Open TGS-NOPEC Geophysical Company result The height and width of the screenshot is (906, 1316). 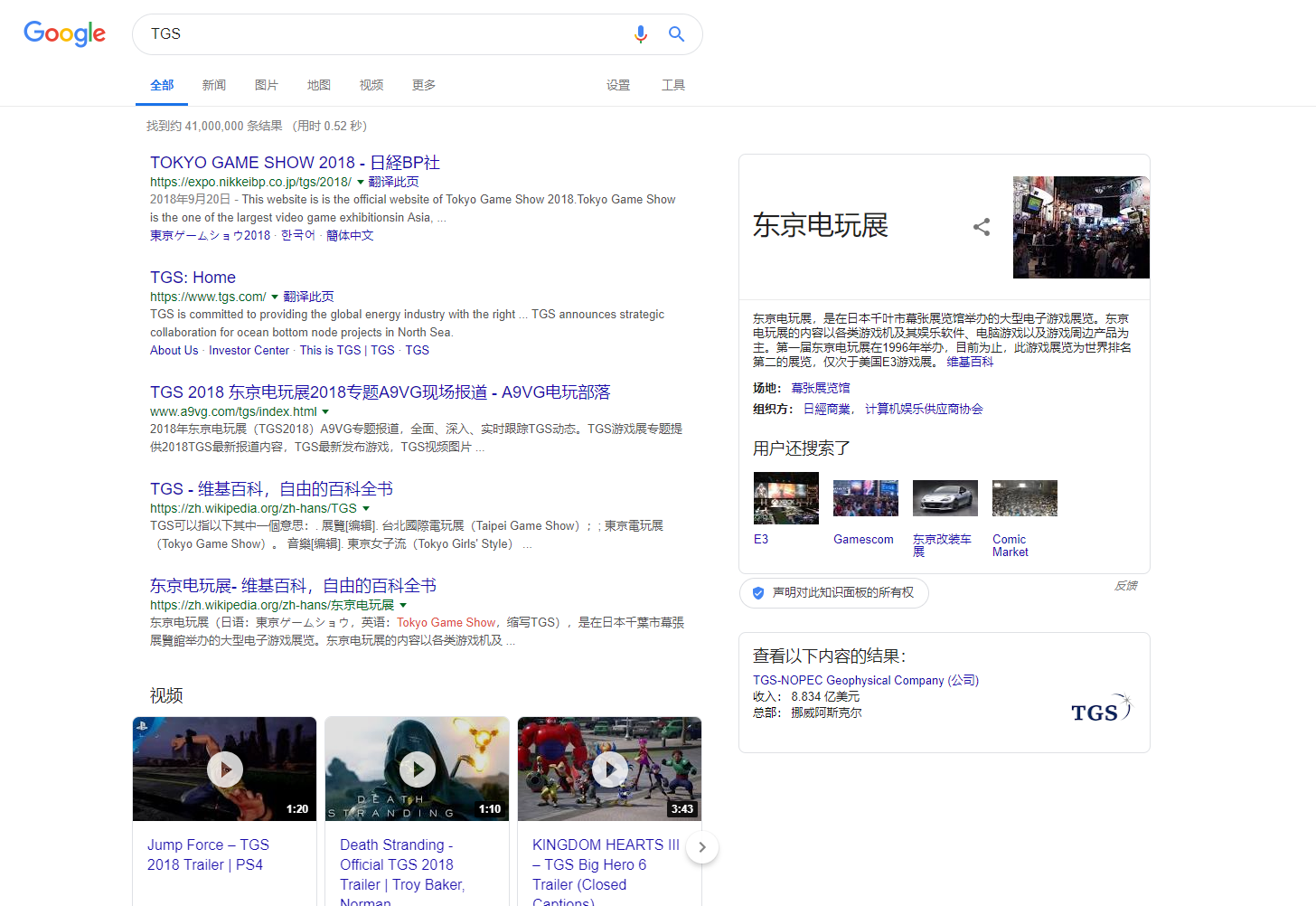point(866,681)
